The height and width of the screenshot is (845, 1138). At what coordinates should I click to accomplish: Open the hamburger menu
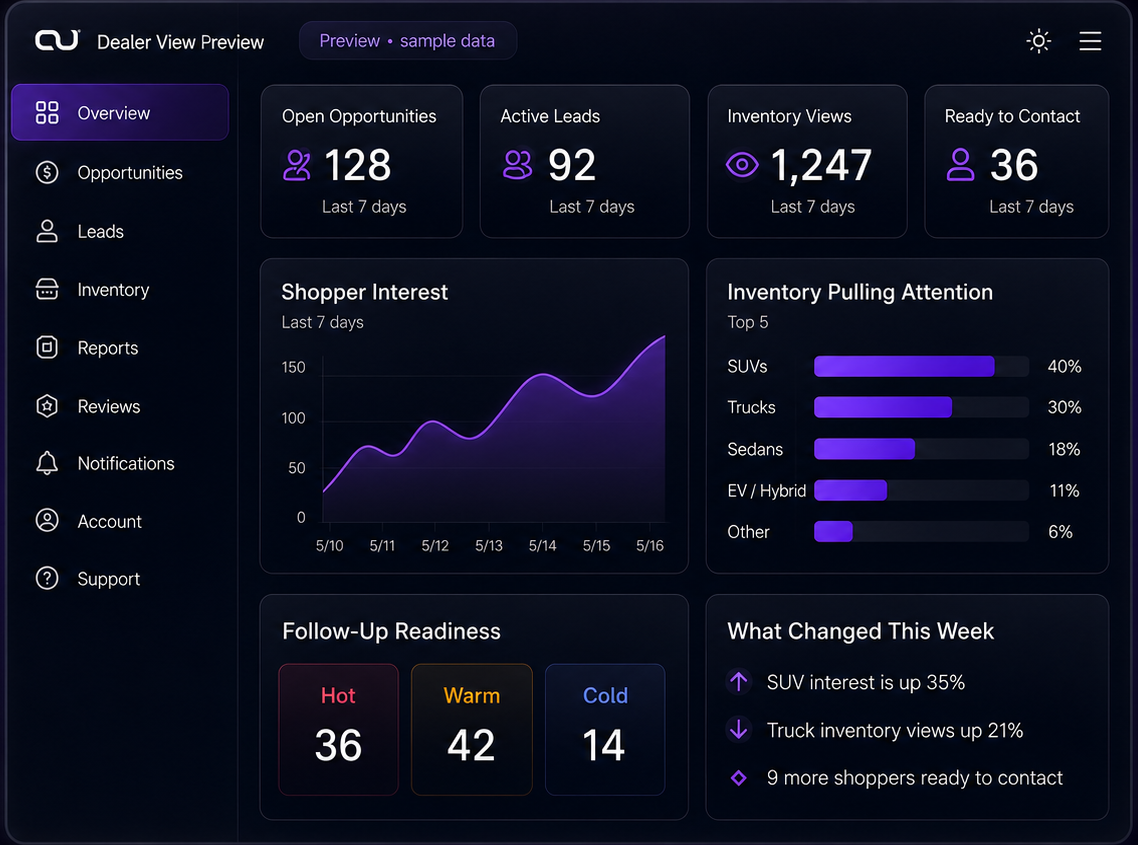click(1090, 41)
